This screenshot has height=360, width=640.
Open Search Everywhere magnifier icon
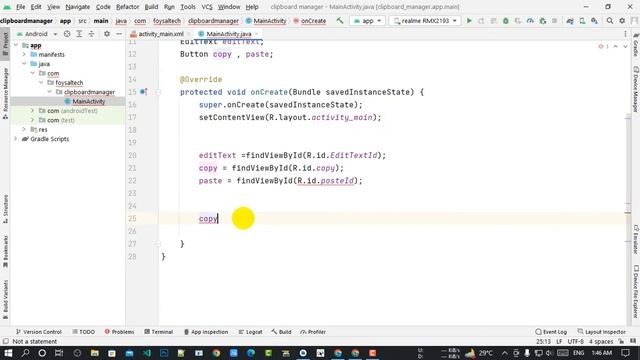click(x=610, y=20)
